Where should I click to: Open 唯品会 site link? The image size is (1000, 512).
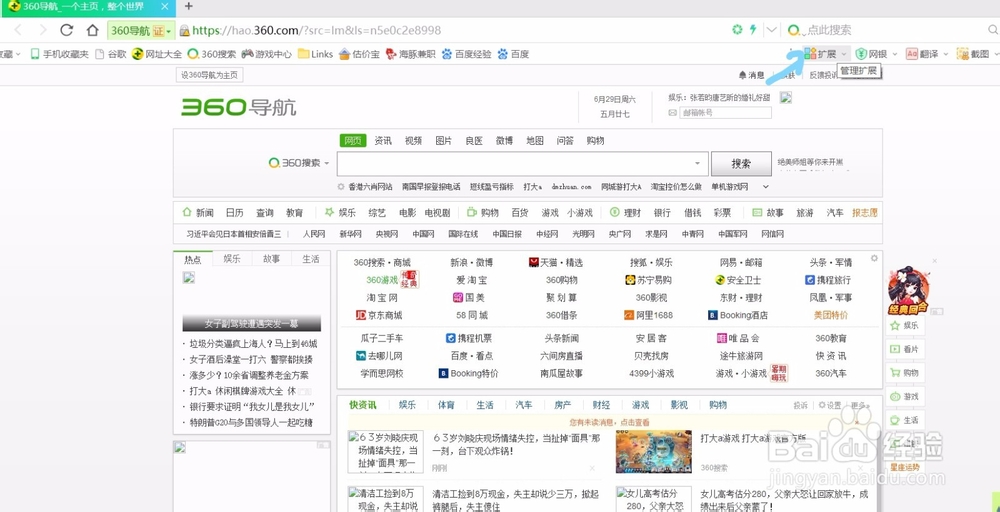pos(739,338)
